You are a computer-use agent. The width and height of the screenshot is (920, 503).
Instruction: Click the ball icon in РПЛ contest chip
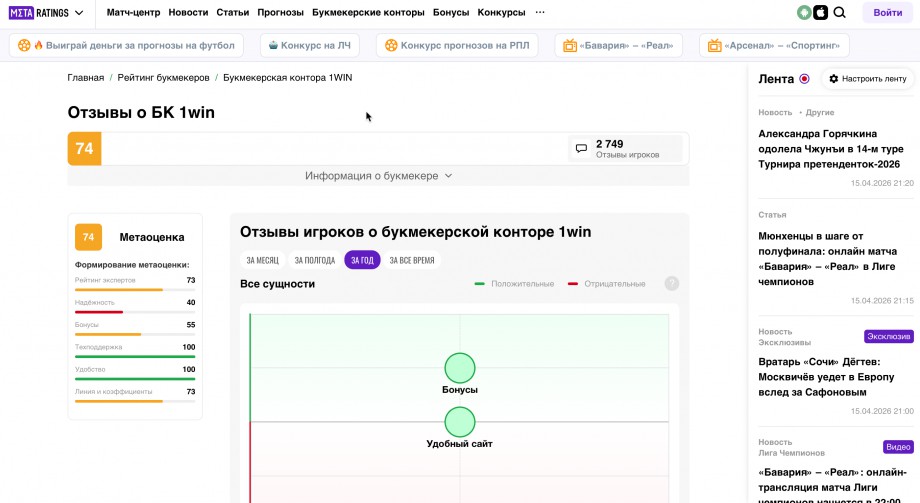click(391, 45)
